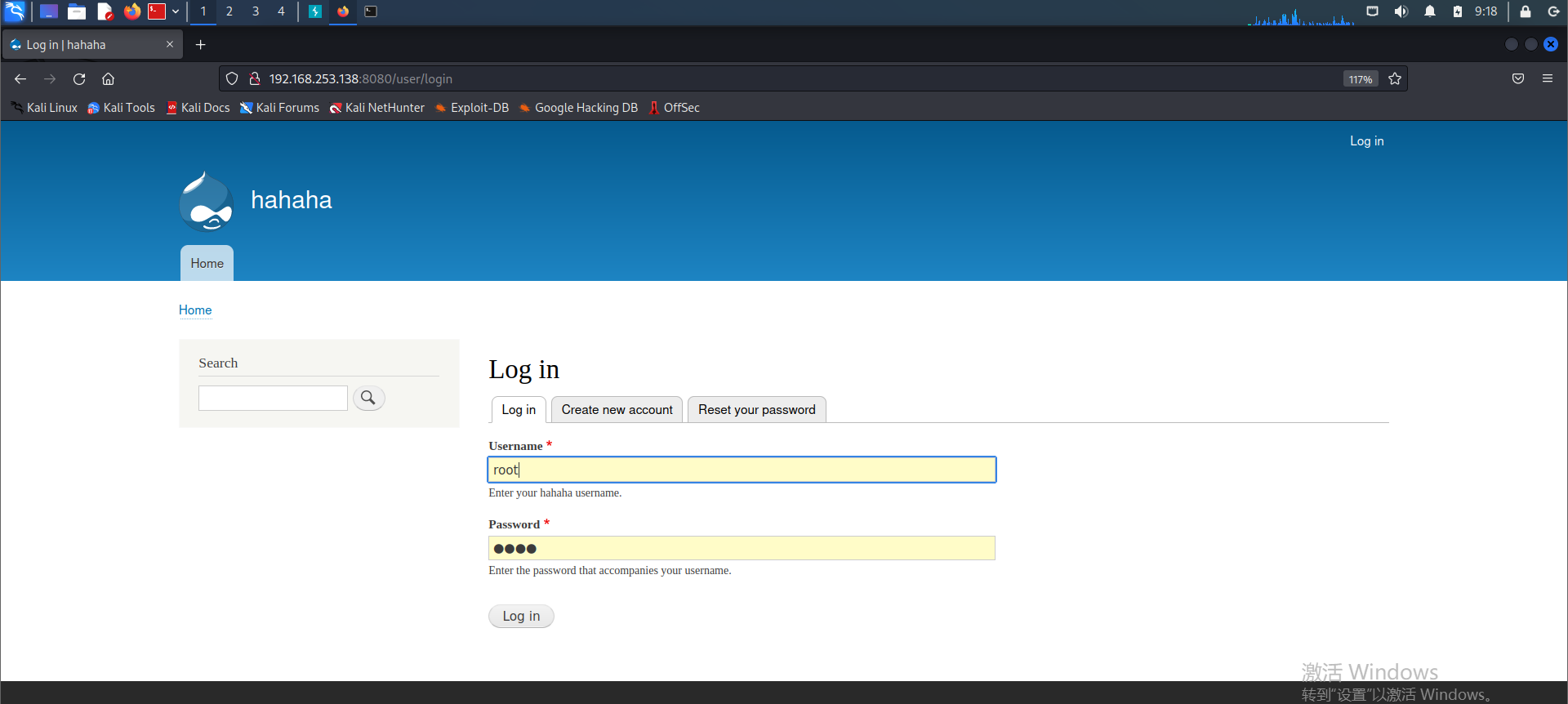Image resolution: width=1568 pixels, height=704 pixels.
Task: Open the Kali Forums bookmark
Action: click(279, 108)
